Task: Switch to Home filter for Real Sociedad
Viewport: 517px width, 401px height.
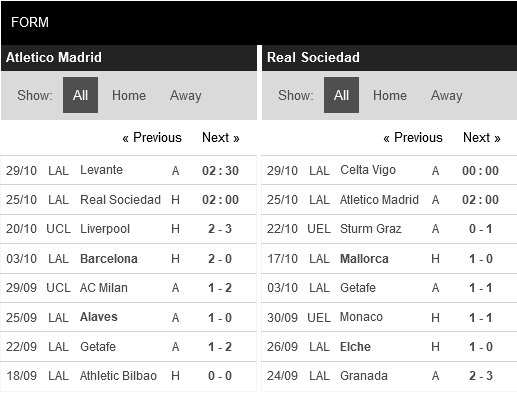Action: tap(390, 95)
